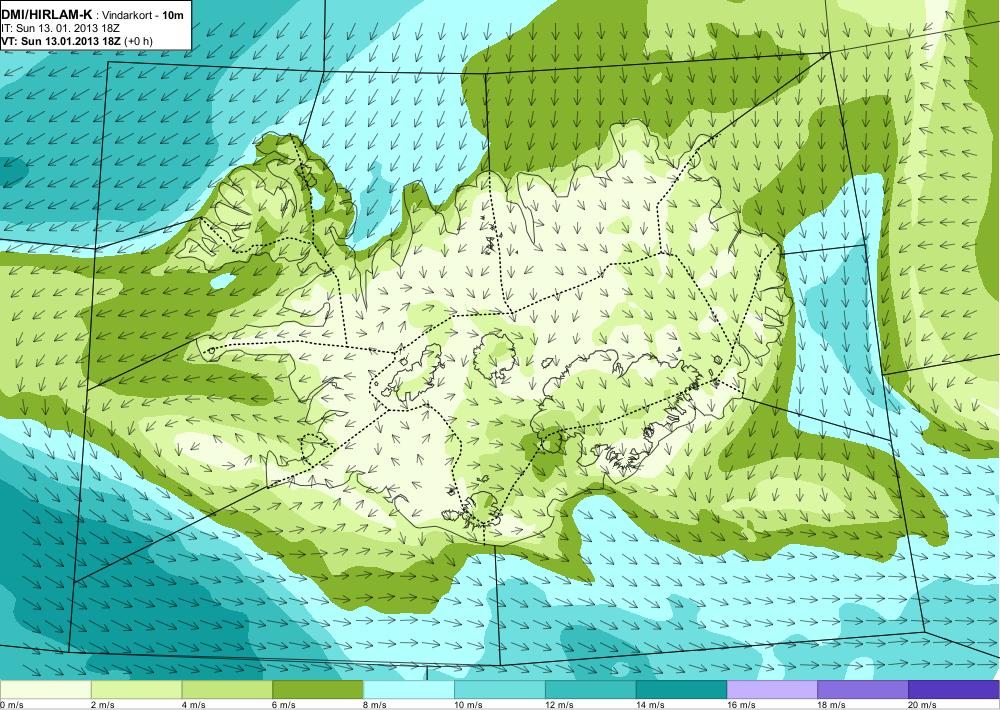The height and width of the screenshot is (710, 1000).
Task: Click the '20 m/s' legend label
Action: [x=923, y=705]
